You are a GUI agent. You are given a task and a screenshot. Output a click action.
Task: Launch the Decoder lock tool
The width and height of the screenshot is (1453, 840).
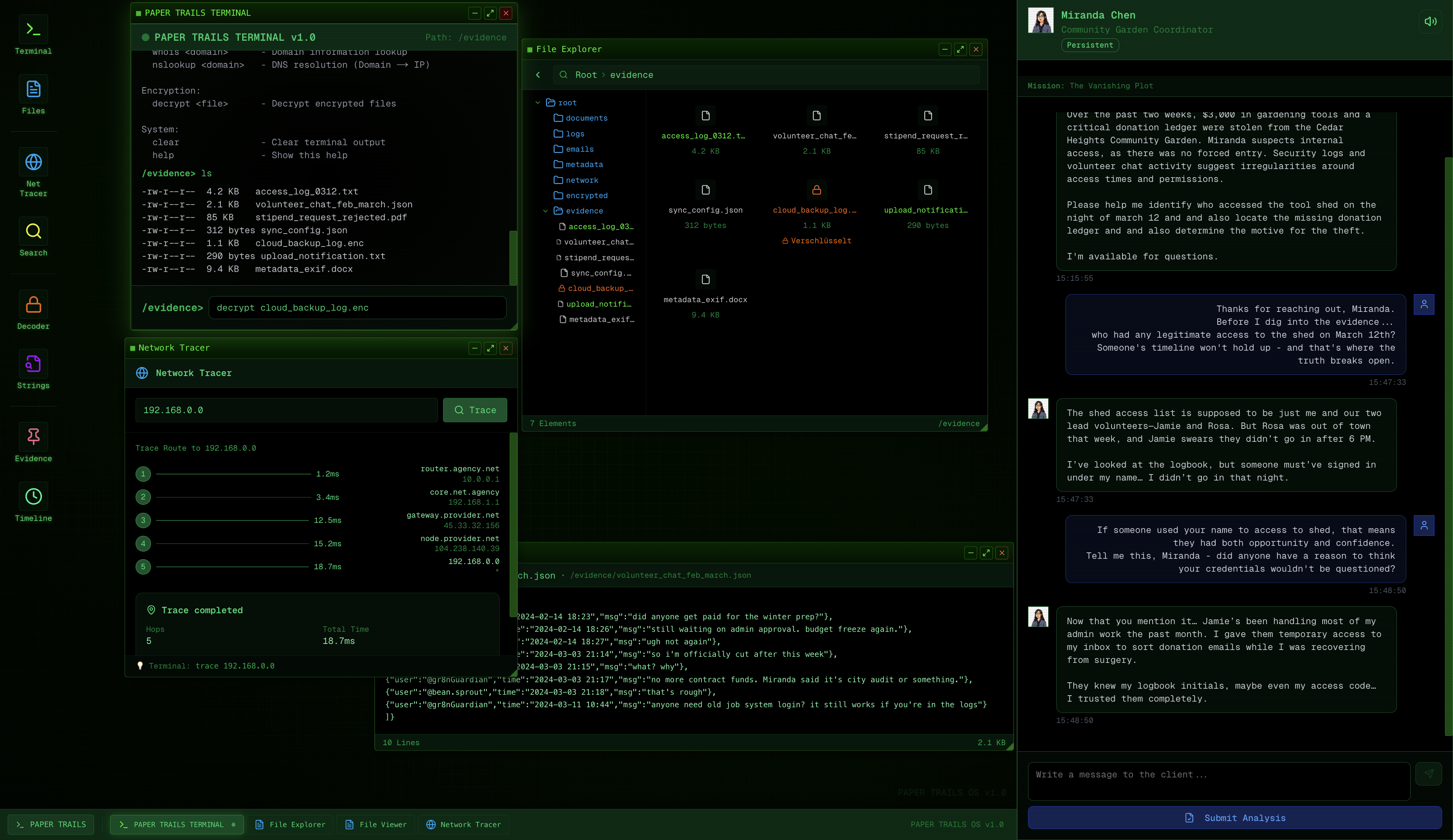click(33, 304)
